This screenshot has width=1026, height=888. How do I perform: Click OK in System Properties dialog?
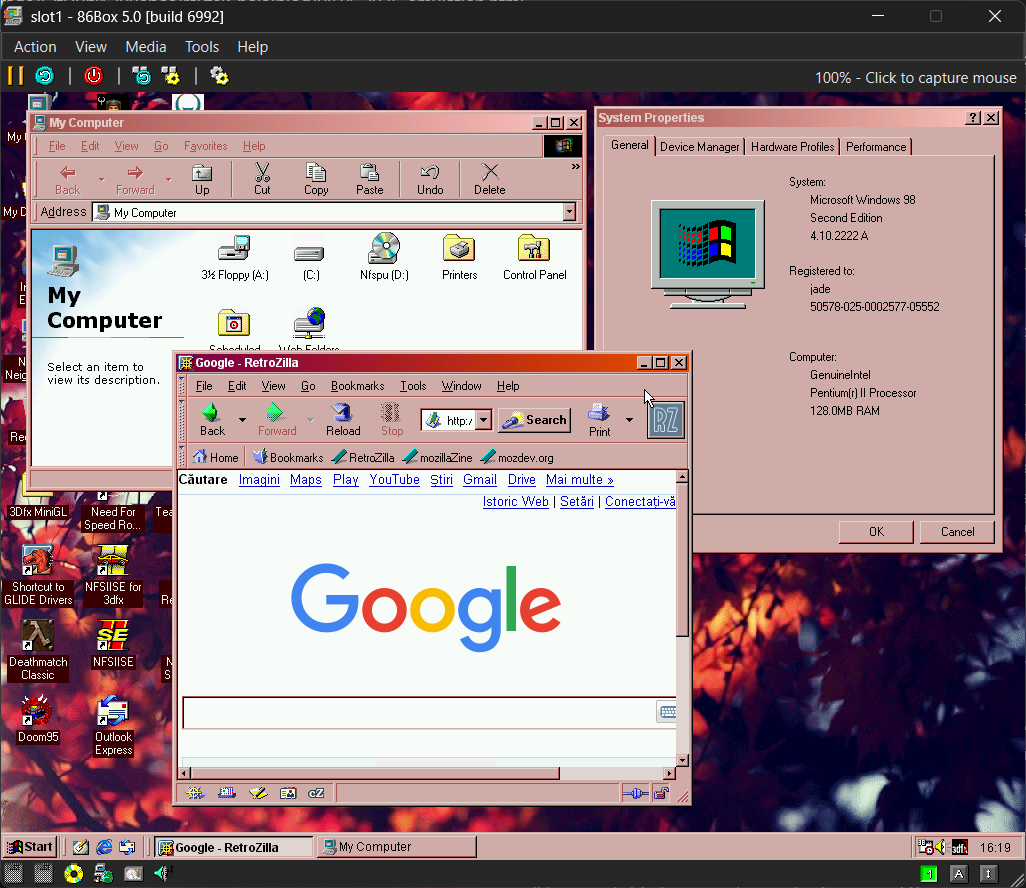tap(876, 532)
